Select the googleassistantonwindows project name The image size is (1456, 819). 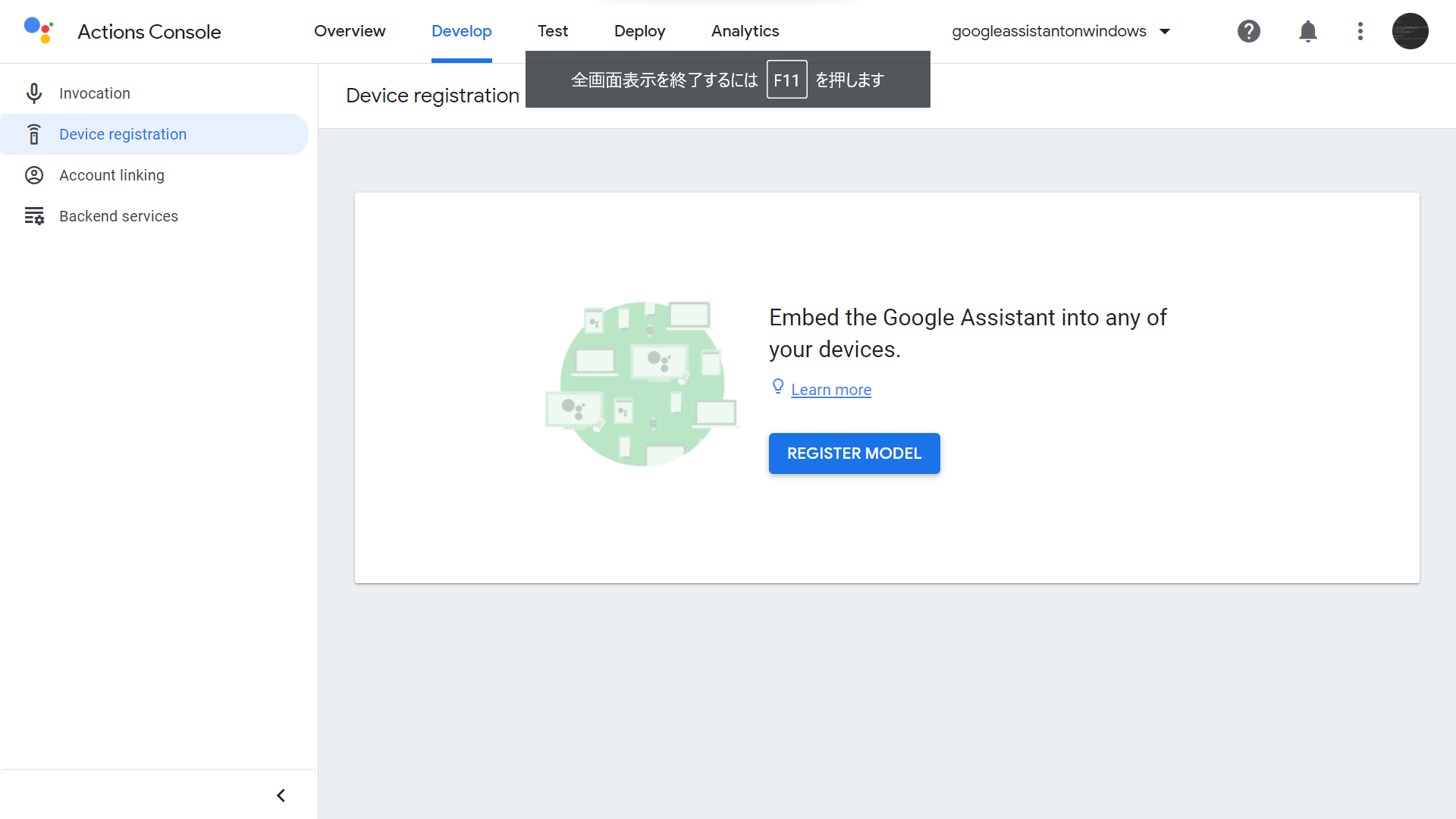point(1049,31)
